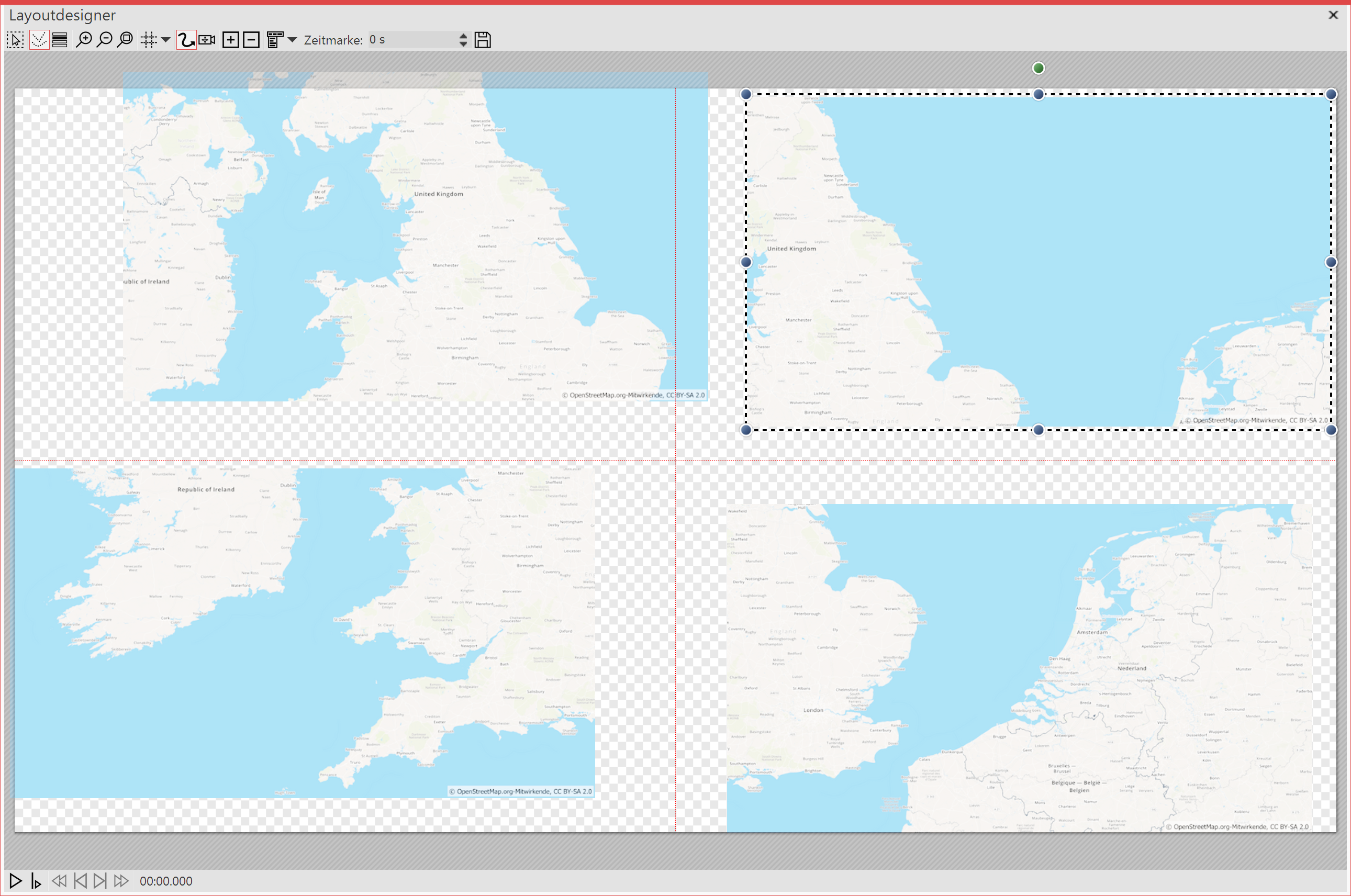The image size is (1351, 896).
Task: Zoom in with the magnifier plus icon
Action: coord(85,39)
